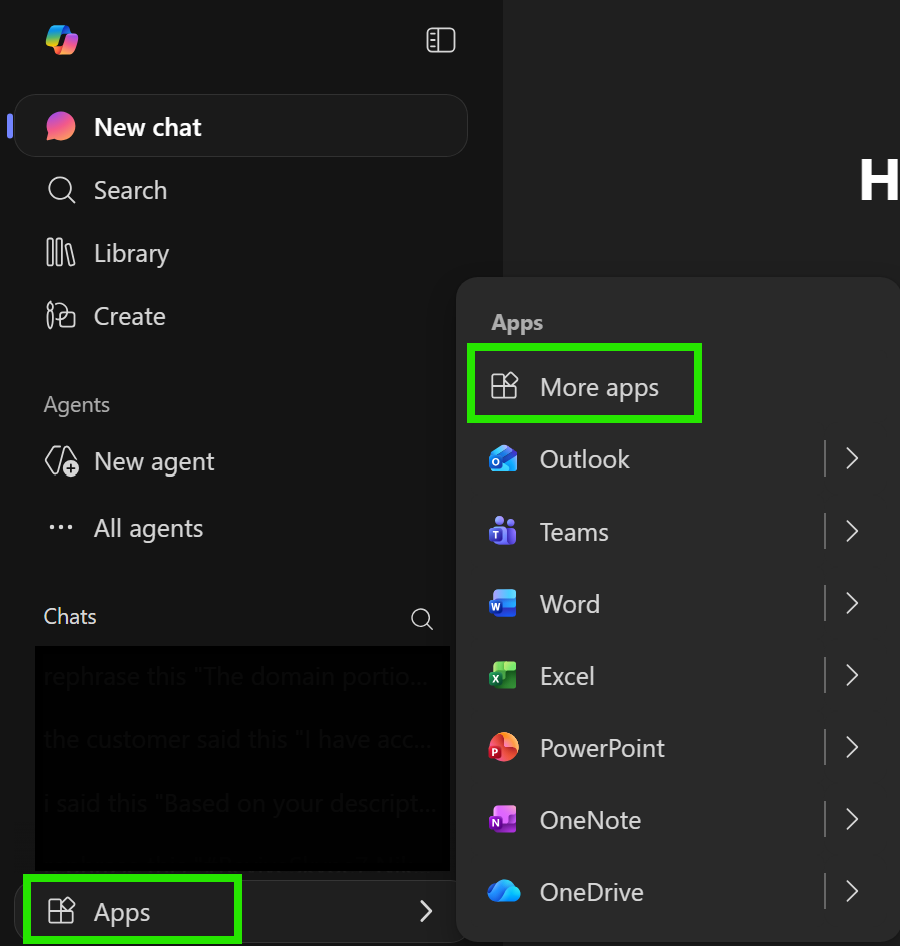Click the Outlook app icon
This screenshot has width=900, height=946.
click(x=503, y=459)
